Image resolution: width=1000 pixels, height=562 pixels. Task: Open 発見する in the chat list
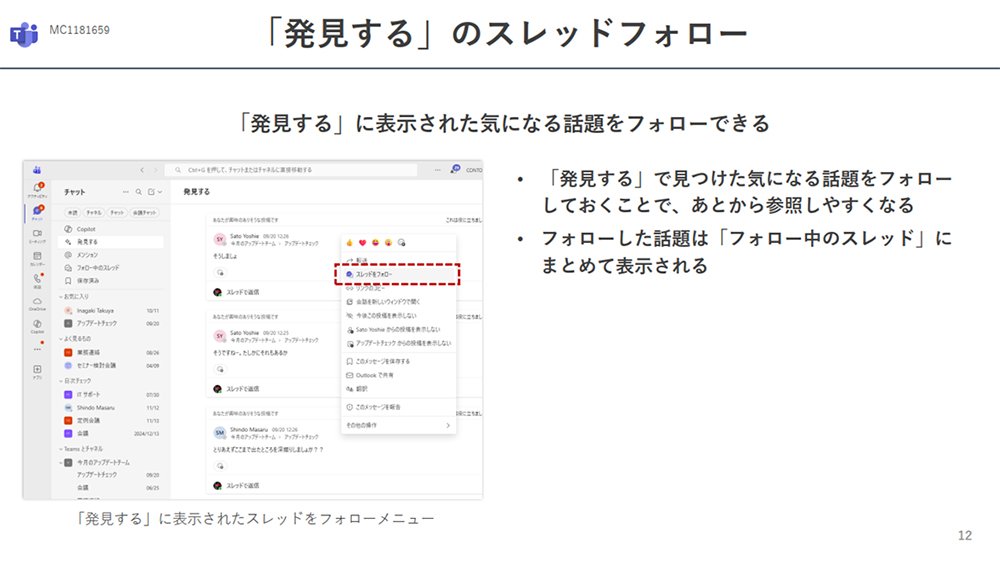[x=111, y=242]
